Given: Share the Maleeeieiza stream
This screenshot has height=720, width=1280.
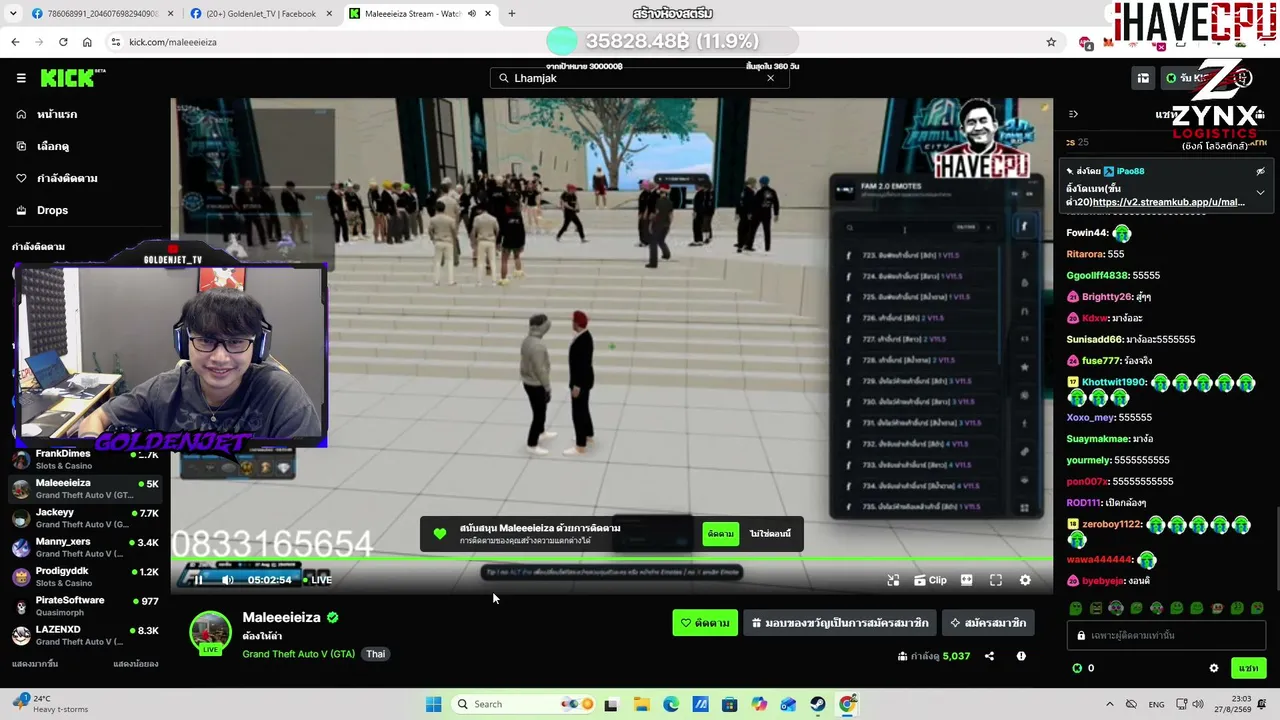Looking at the screenshot, I should [989, 656].
